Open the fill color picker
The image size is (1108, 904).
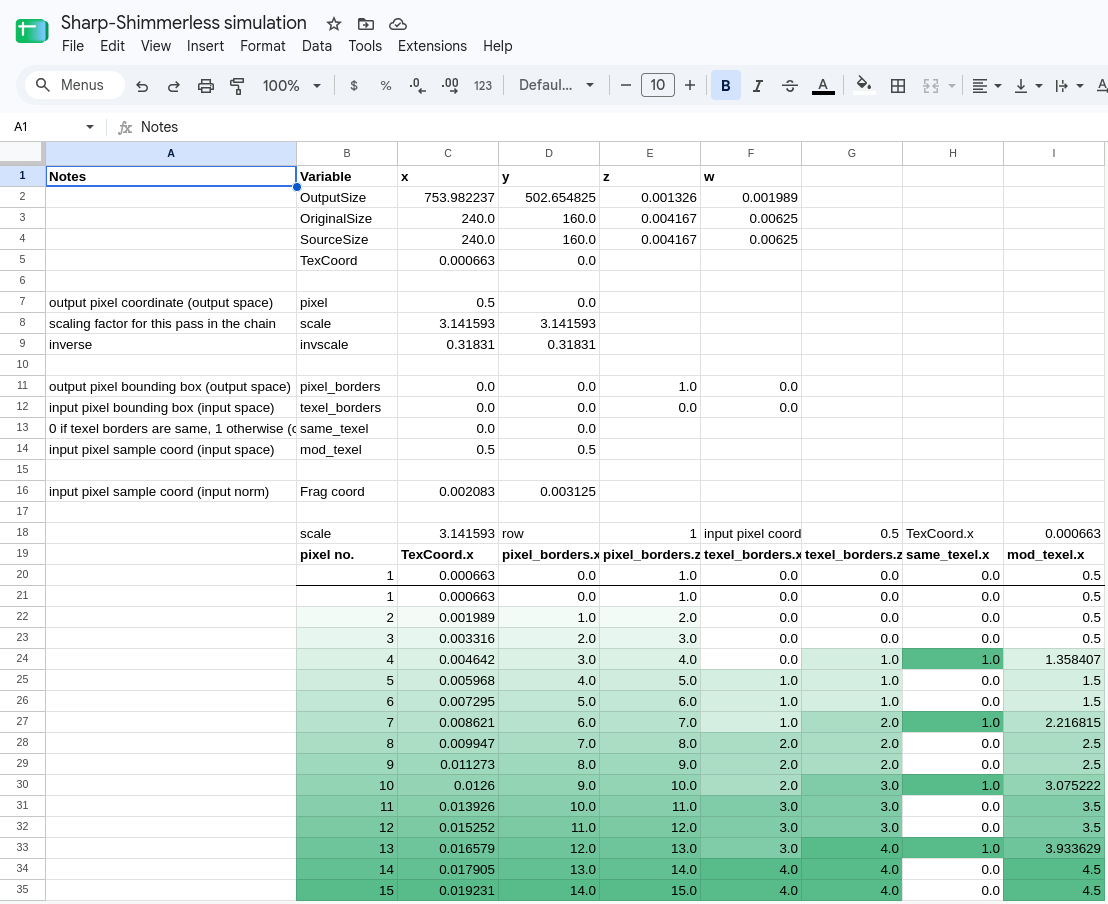coord(864,86)
